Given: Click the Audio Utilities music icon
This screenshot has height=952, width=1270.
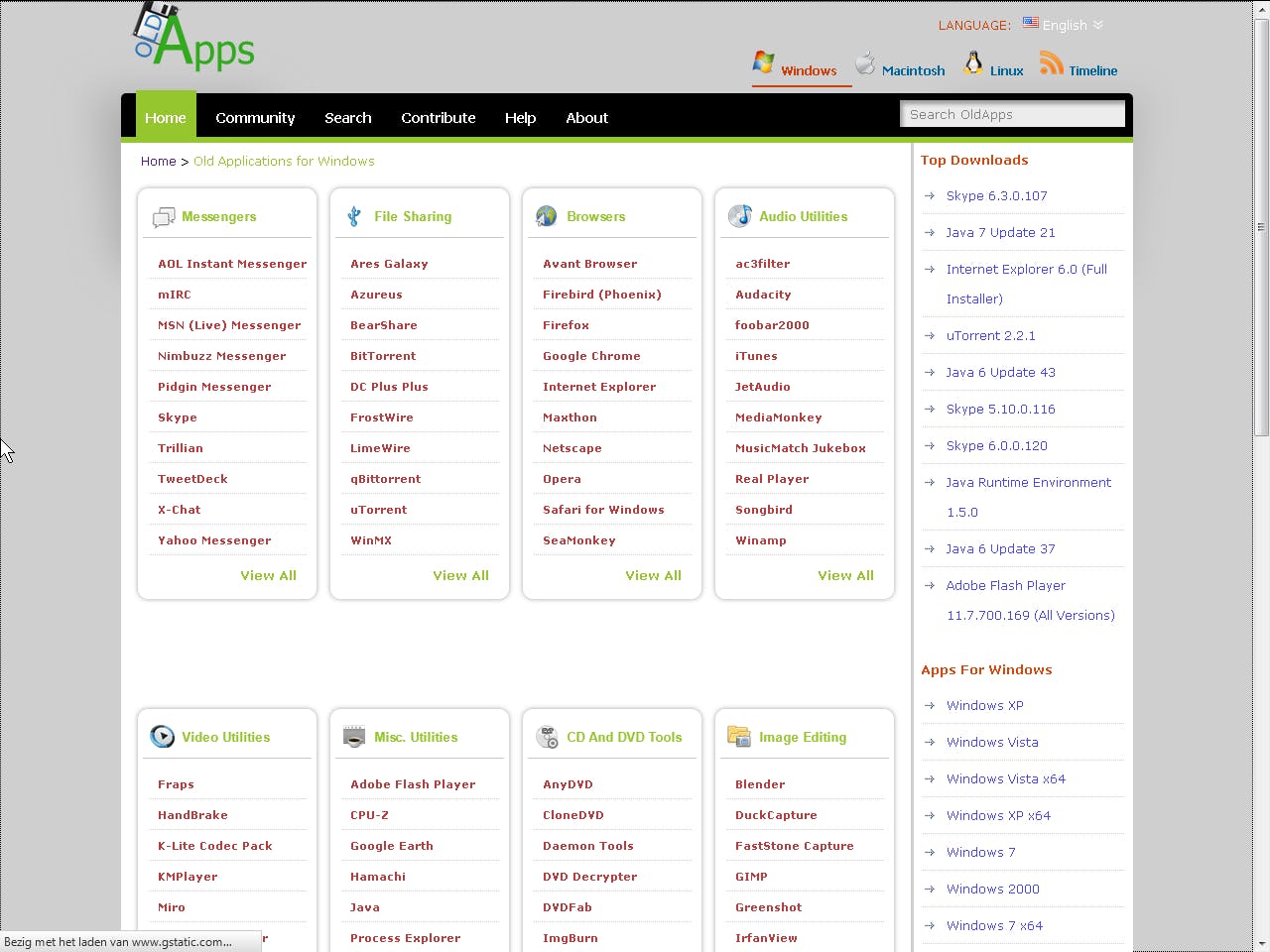Looking at the screenshot, I should (x=740, y=216).
